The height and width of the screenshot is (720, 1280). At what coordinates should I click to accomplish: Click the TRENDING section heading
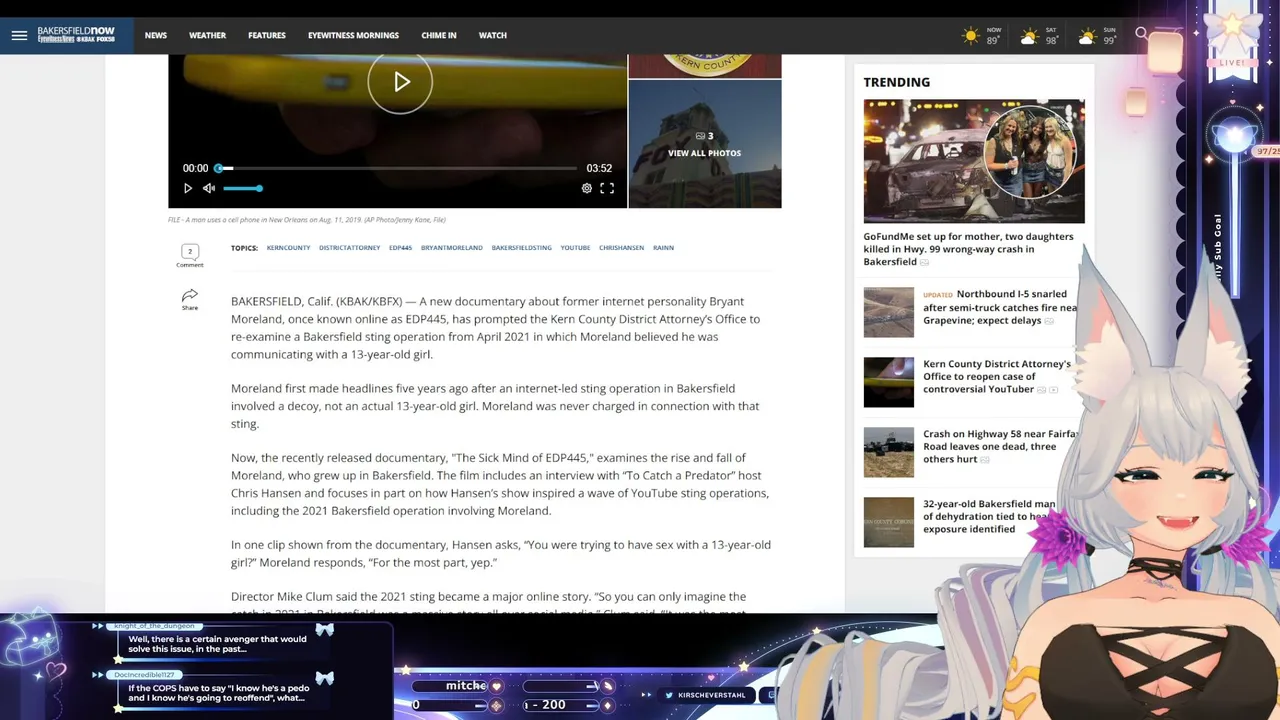click(897, 82)
